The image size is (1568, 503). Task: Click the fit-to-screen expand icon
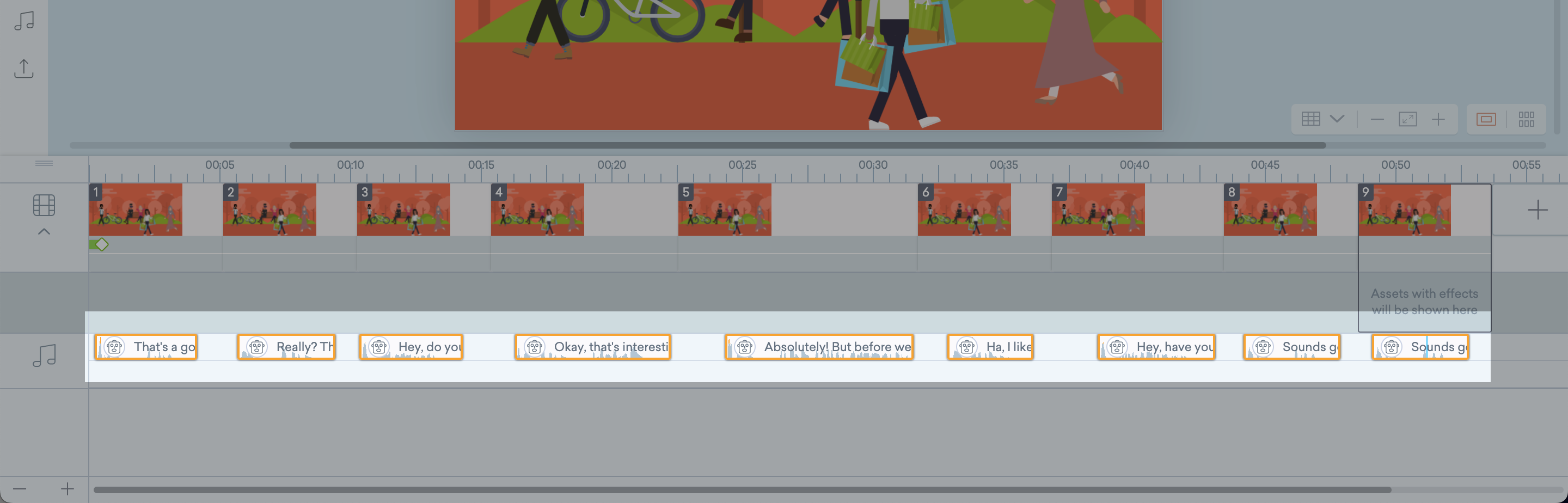(x=1407, y=119)
